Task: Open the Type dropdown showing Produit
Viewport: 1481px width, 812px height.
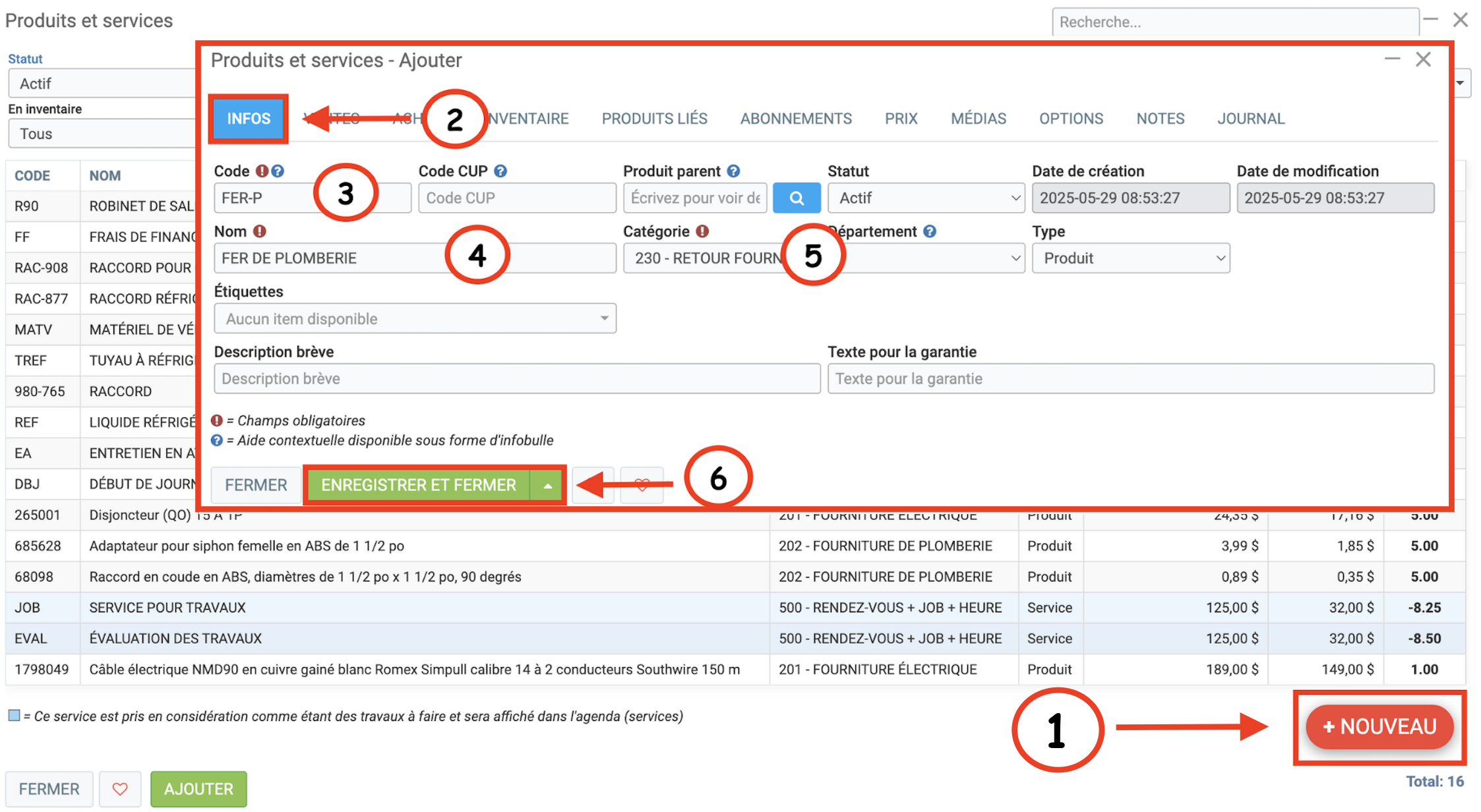Action: (1130, 258)
